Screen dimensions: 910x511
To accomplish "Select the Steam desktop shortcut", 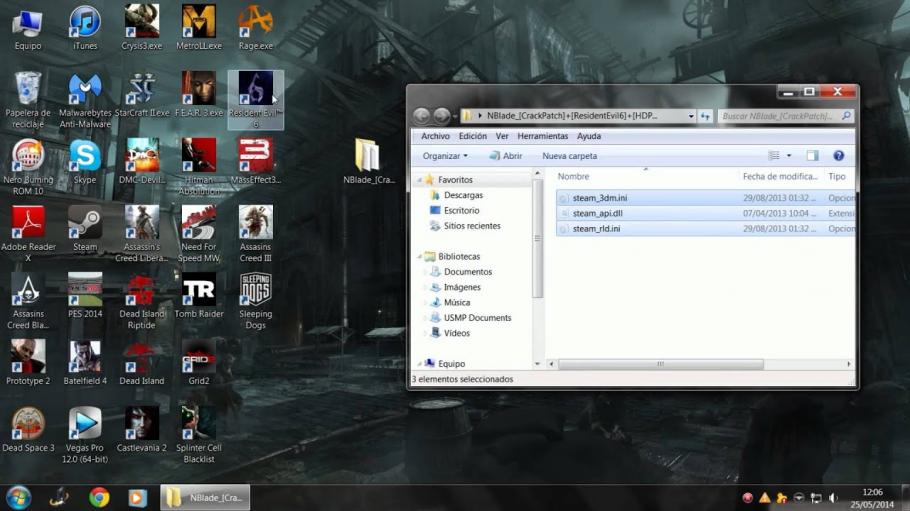I will pos(85,228).
